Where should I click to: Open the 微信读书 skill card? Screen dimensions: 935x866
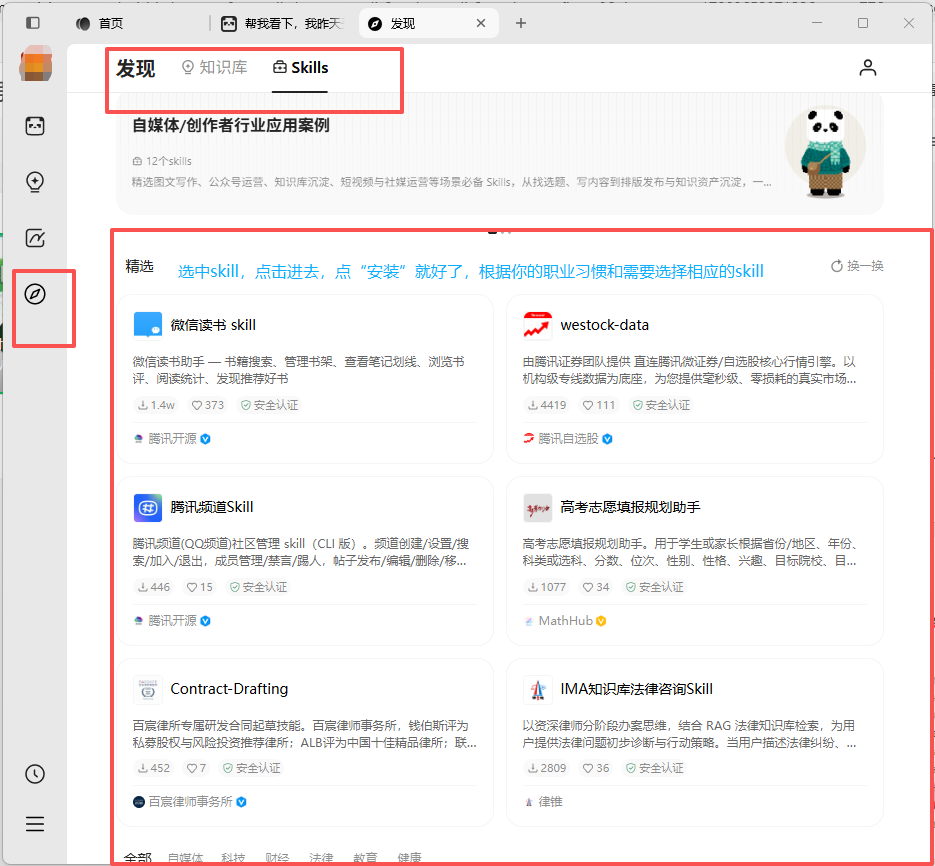click(x=305, y=379)
